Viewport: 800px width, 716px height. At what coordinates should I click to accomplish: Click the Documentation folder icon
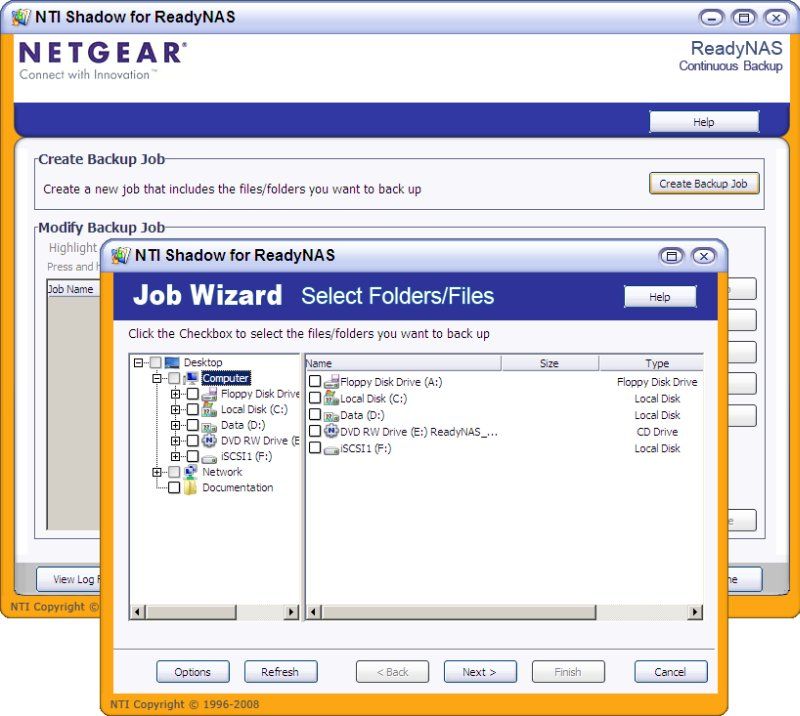pyautogui.click(x=191, y=487)
